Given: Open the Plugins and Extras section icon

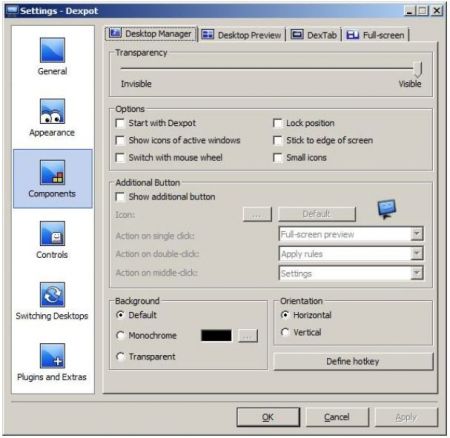Looking at the screenshot, I should coord(52,356).
